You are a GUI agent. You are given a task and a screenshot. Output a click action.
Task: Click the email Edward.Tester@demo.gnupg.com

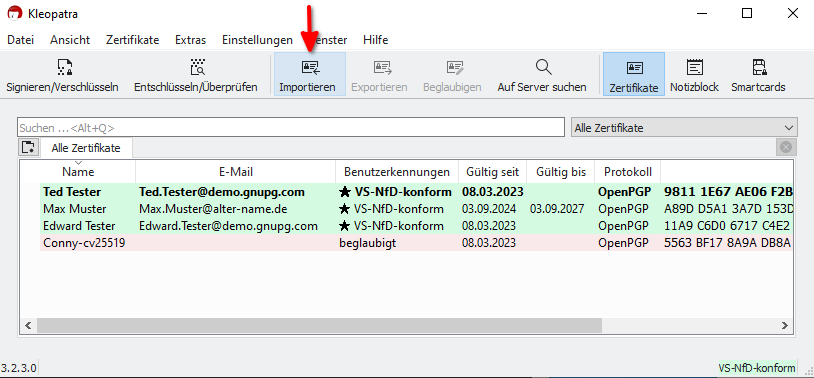[228, 226]
